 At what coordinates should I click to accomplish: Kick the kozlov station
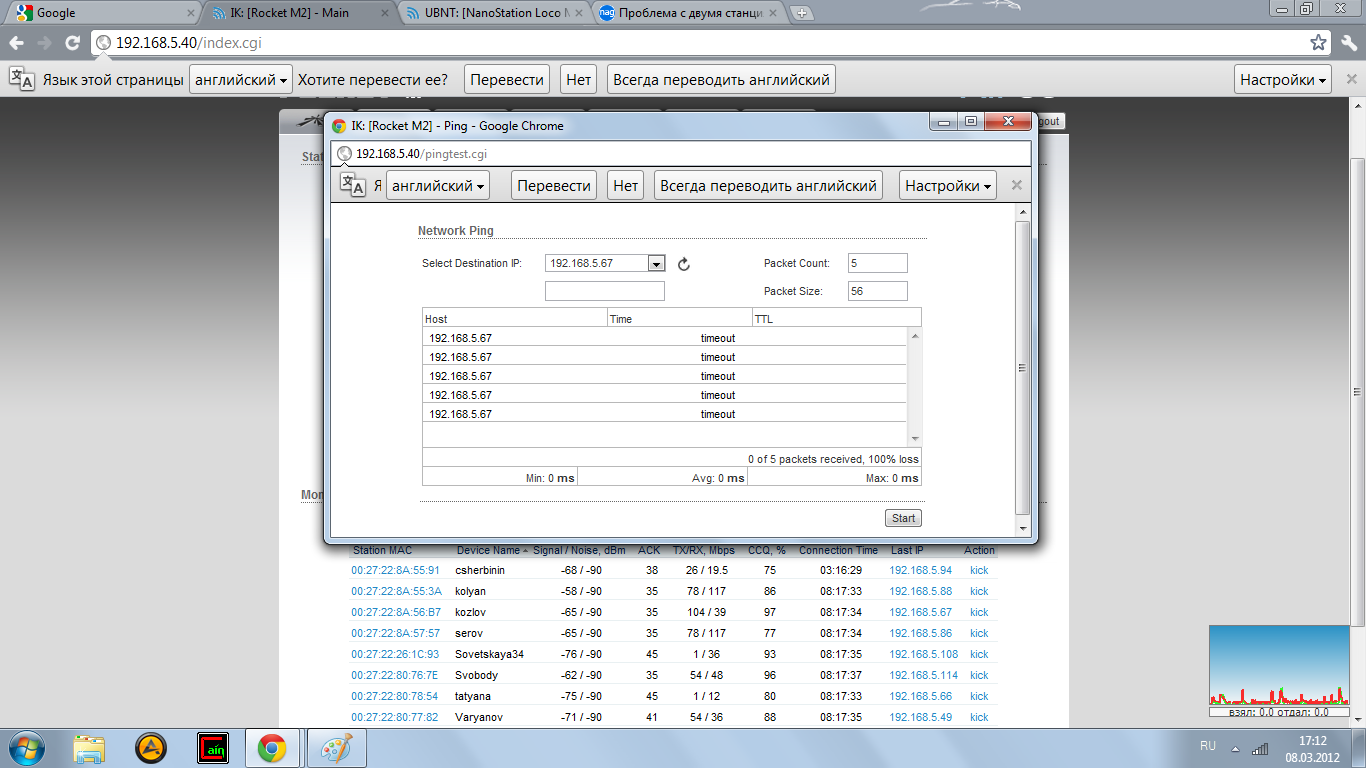click(x=978, y=612)
